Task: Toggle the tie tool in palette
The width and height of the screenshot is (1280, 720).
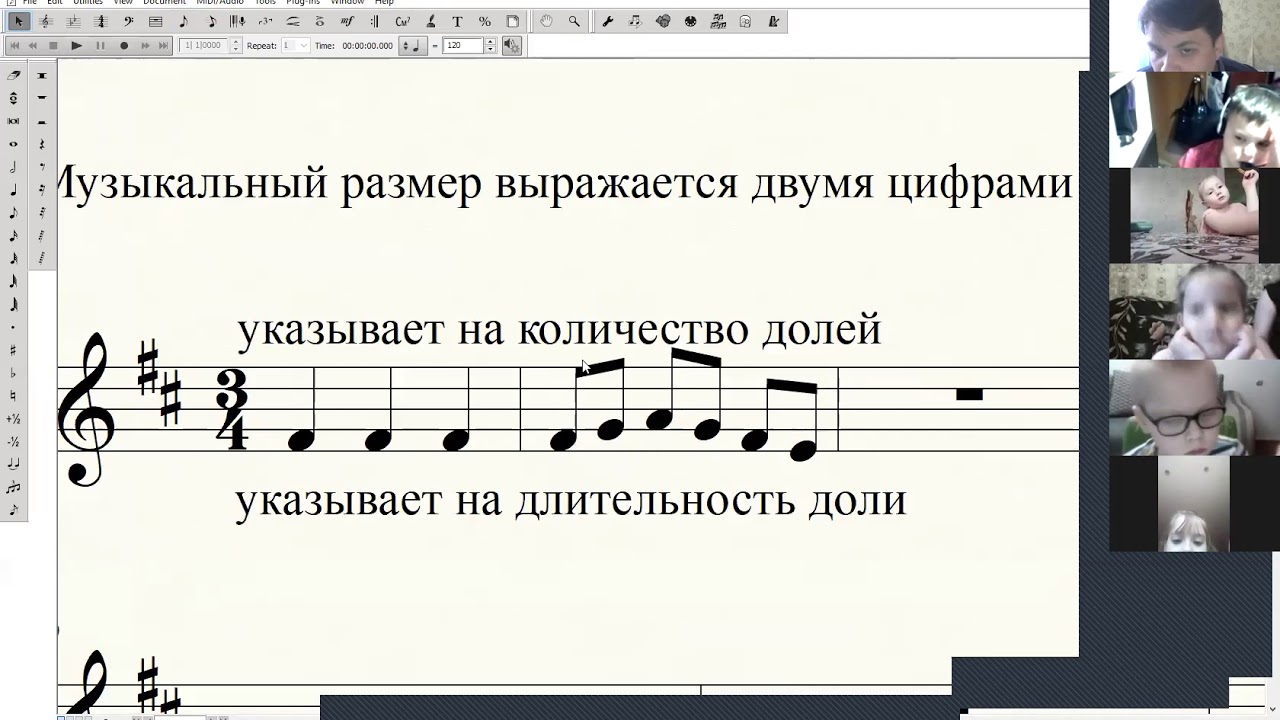Action: click(14, 464)
